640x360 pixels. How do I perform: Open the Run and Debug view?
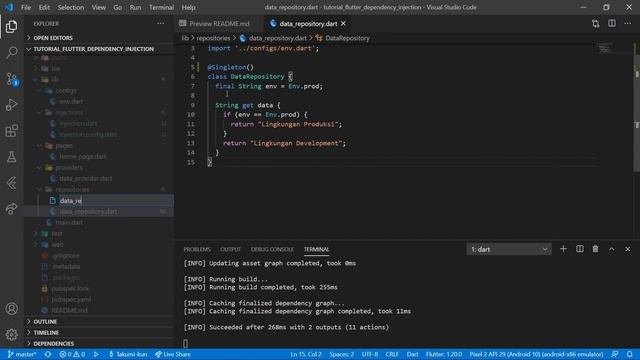click(11, 105)
